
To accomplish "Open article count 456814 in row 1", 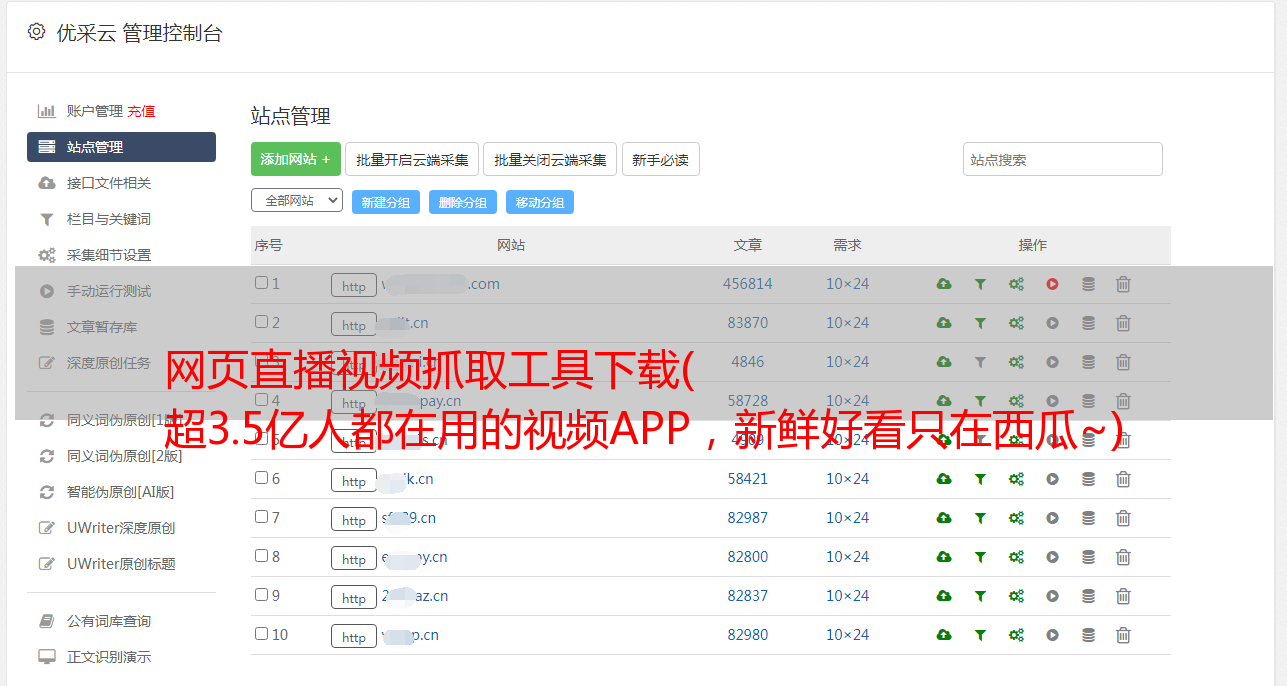I will (x=748, y=284).
